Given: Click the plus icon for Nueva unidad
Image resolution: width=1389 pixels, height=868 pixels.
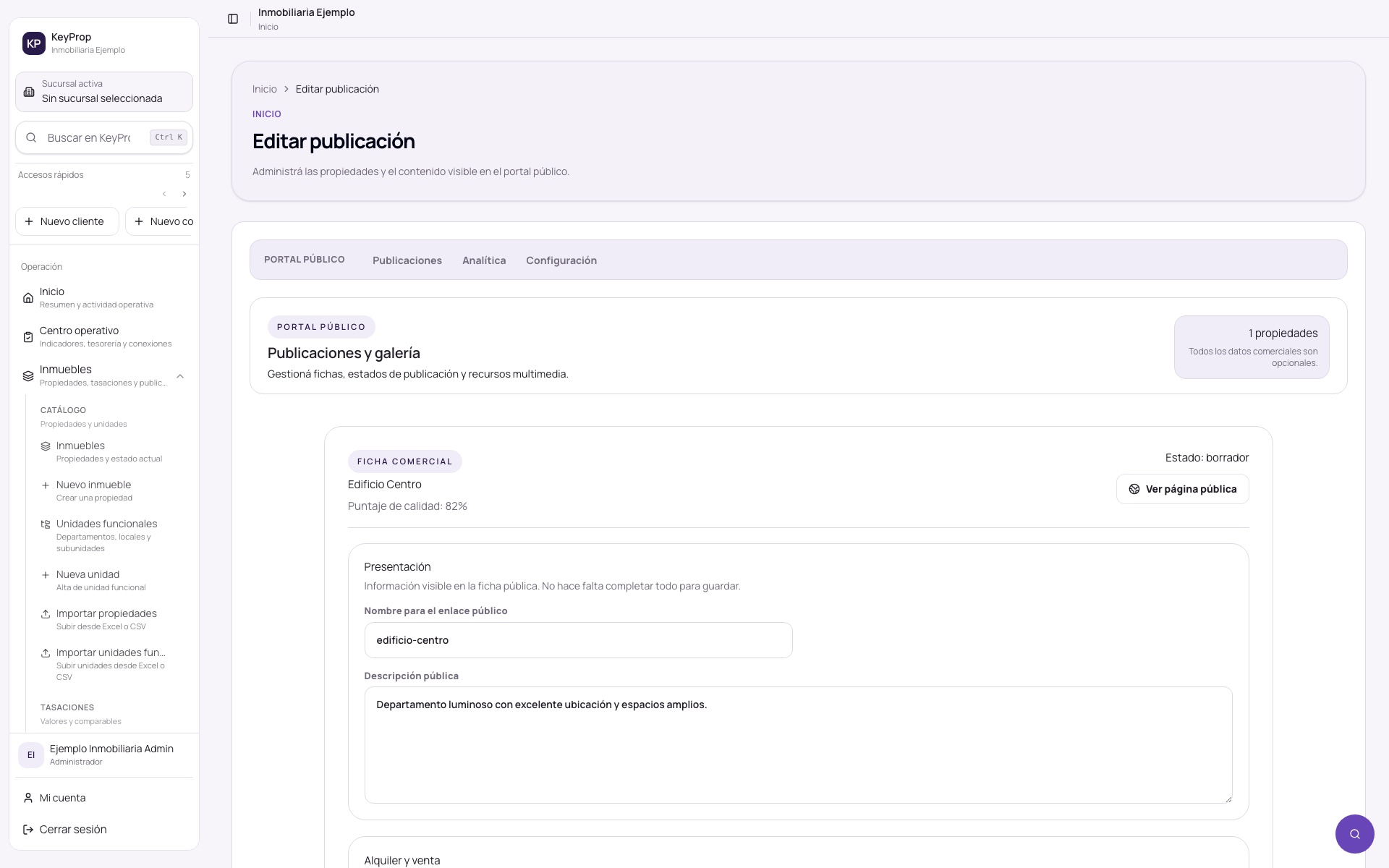Looking at the screenshot, I should (x=46, y=575).
